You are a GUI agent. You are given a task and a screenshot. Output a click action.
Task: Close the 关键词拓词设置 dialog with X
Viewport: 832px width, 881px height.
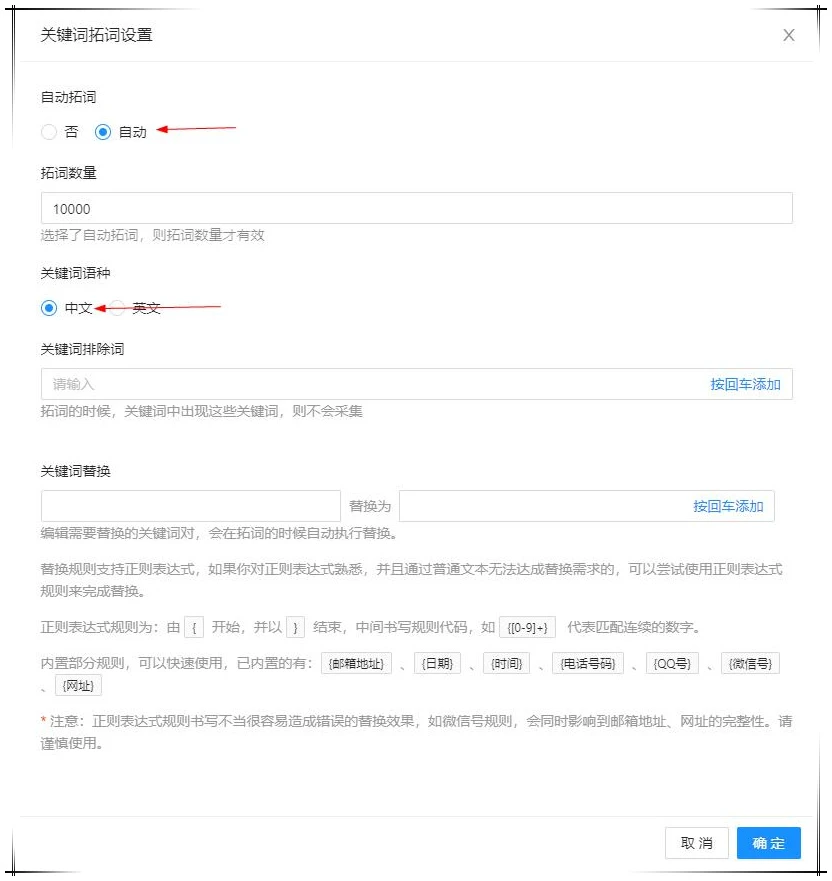pyautogui.click(x=789, y=35)
